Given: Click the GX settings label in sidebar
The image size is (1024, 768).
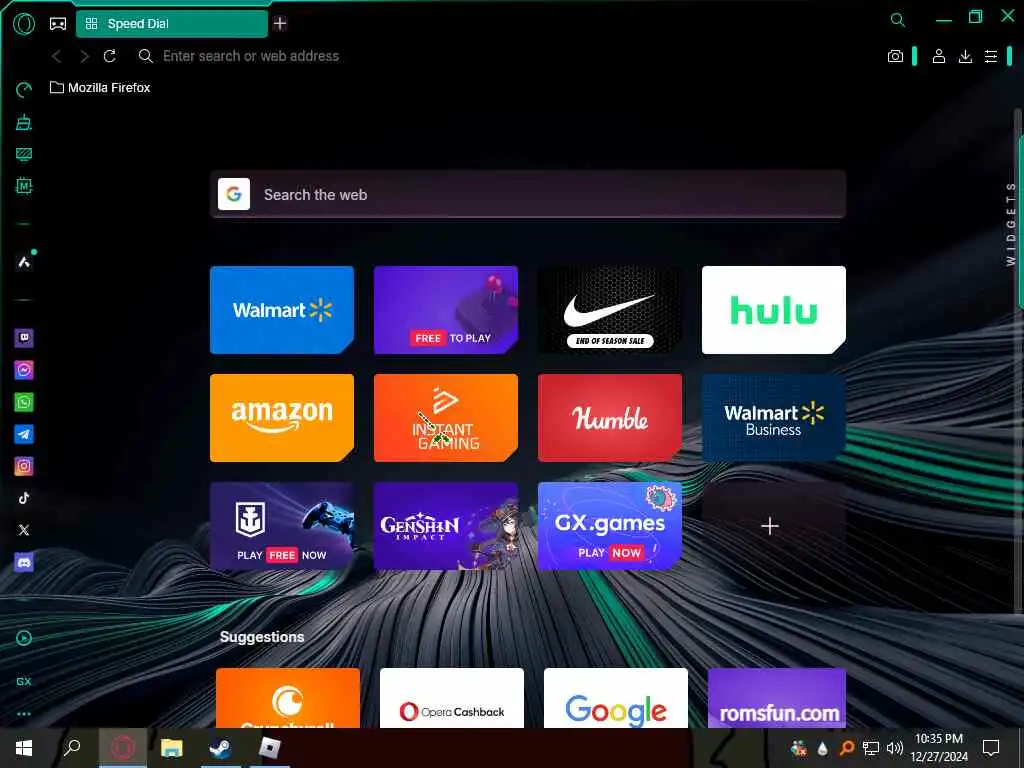Looking at the screenshot, I should click(x=24, y=681).
